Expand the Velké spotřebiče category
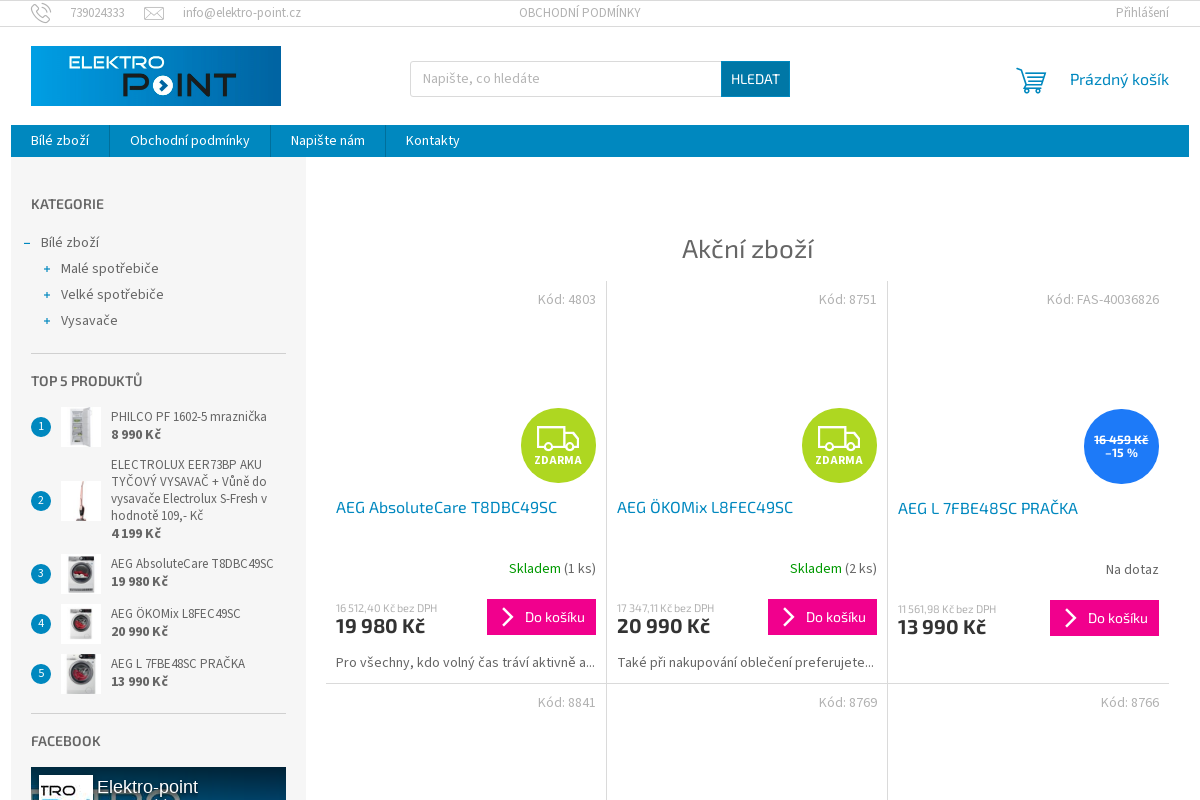 pyautogui.click(x=47, y=295)
